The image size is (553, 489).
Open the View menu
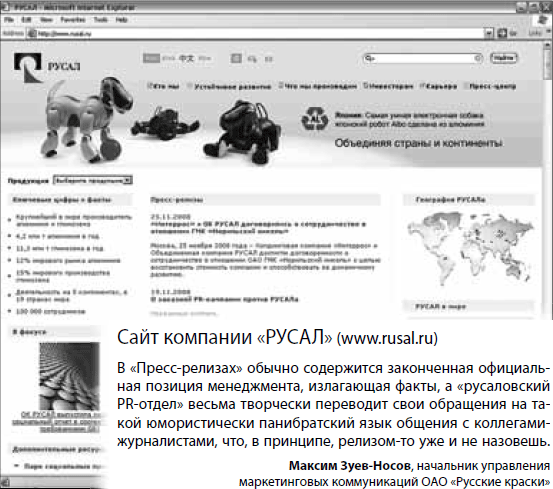coord(46,20)
